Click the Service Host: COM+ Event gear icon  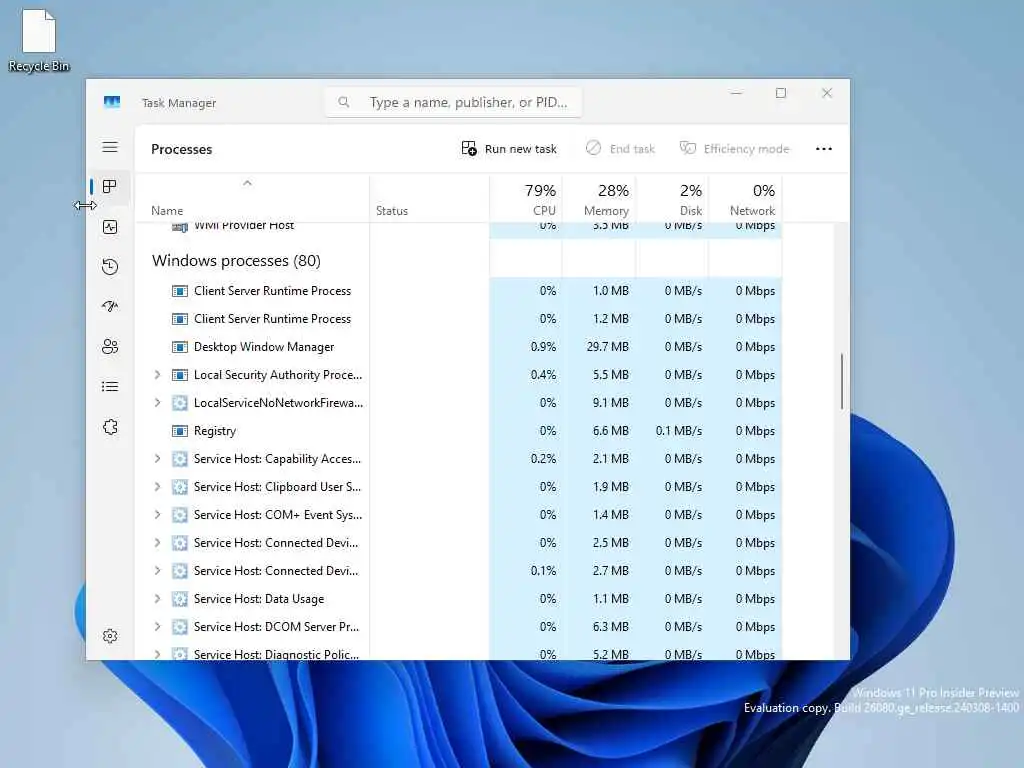[180, 515]
